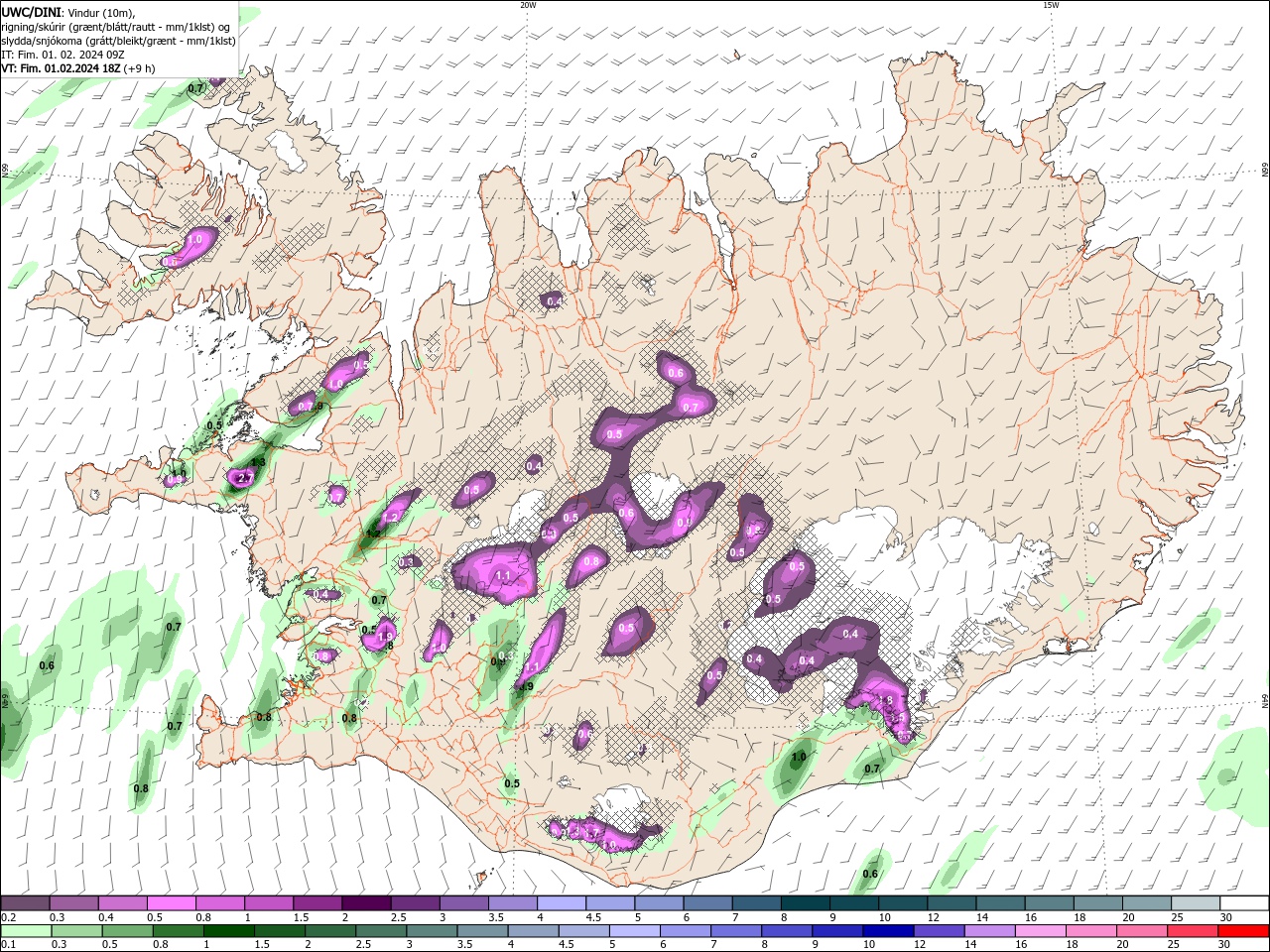1270x952 pixels.
Task: Pick the 2.5 grey-green swatch in bottom legend row
Action: click(x=381, y=931)
